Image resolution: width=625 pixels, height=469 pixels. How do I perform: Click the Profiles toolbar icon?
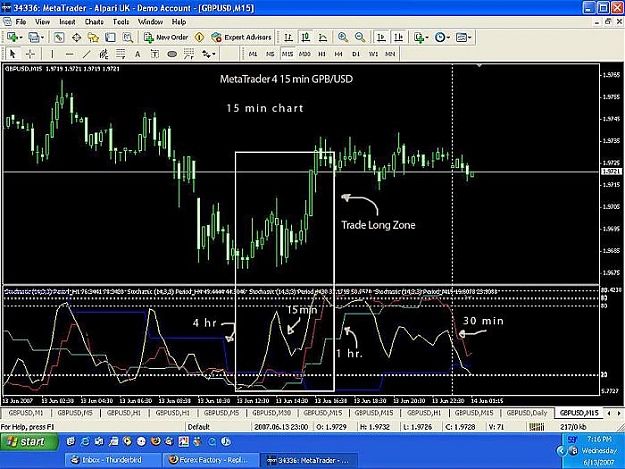click(x=33, y=37)
